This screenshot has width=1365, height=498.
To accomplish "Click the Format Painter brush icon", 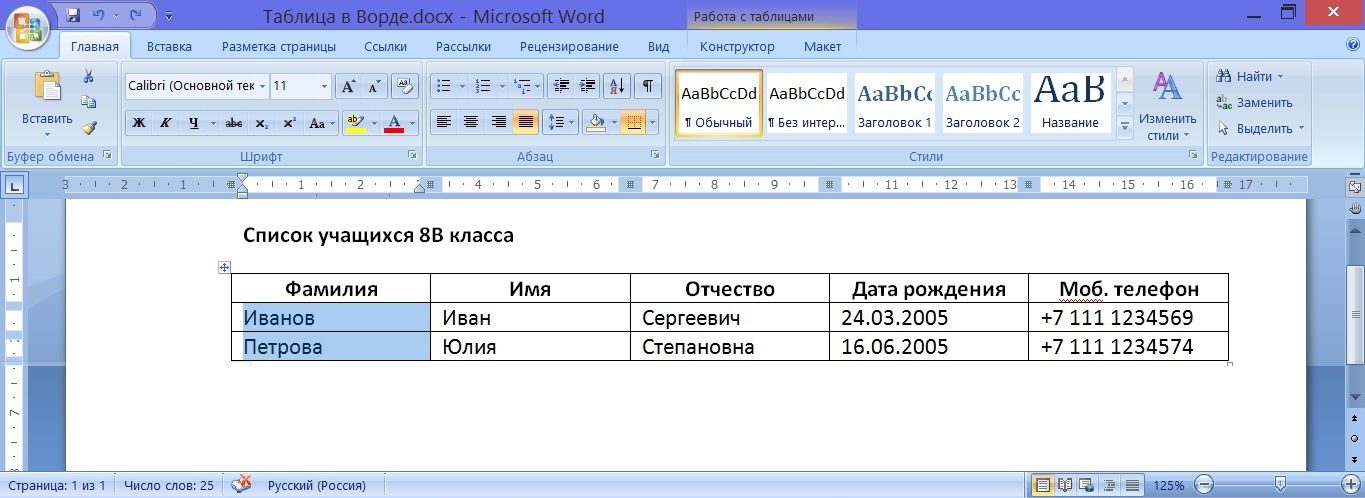I will 89,128.
